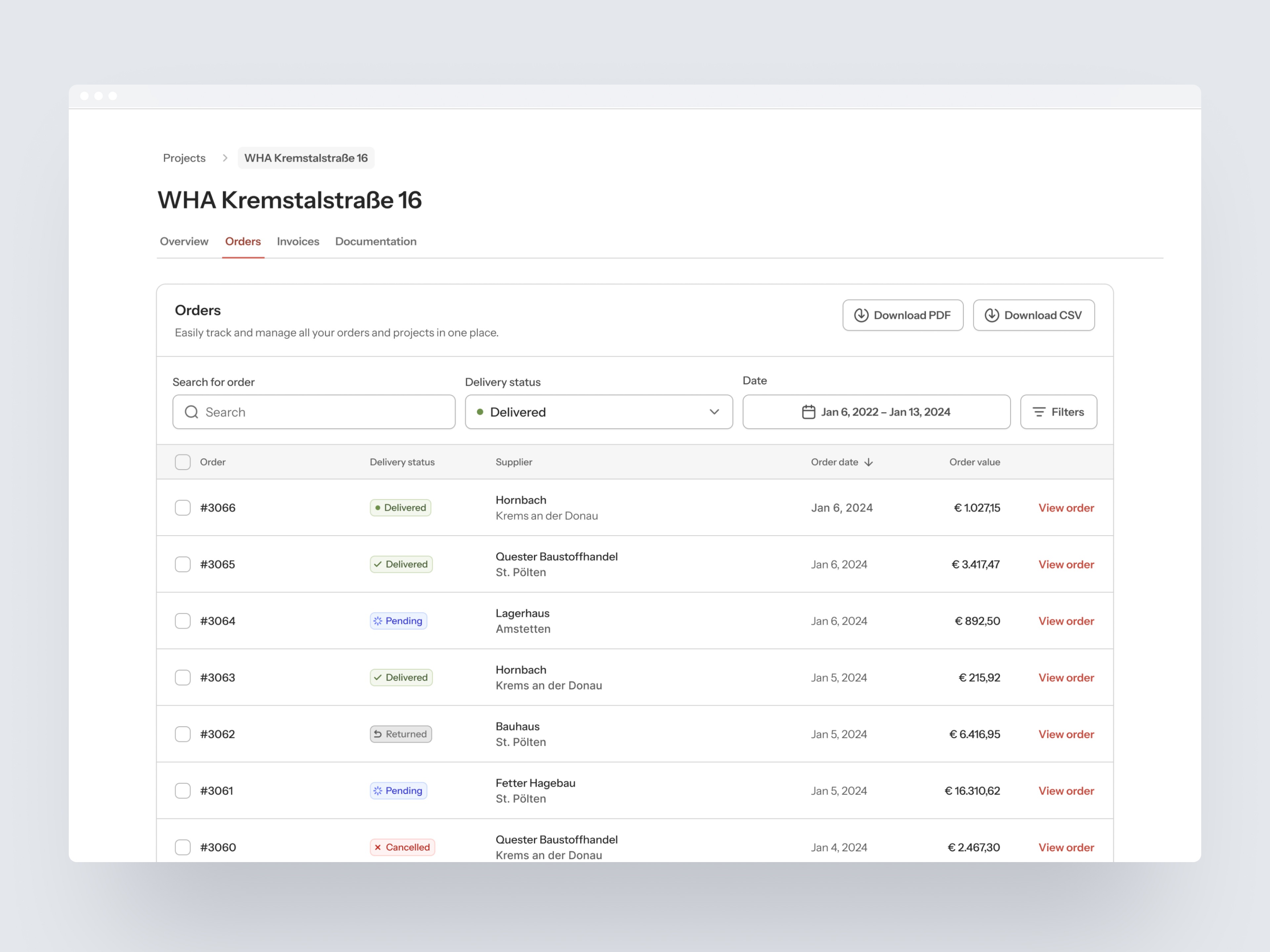This screenshot has width=1270, height=952.
Task: Open the Filters panel
Action: (x=1058, y=412)
